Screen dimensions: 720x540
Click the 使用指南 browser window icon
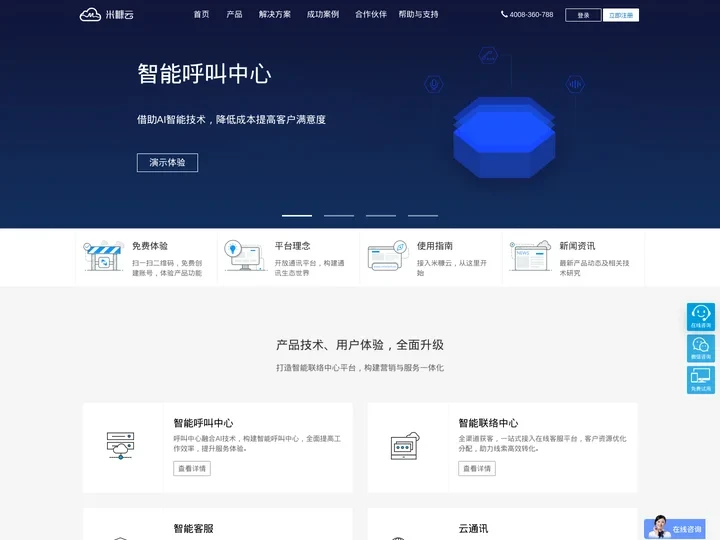tap(388, 256)
